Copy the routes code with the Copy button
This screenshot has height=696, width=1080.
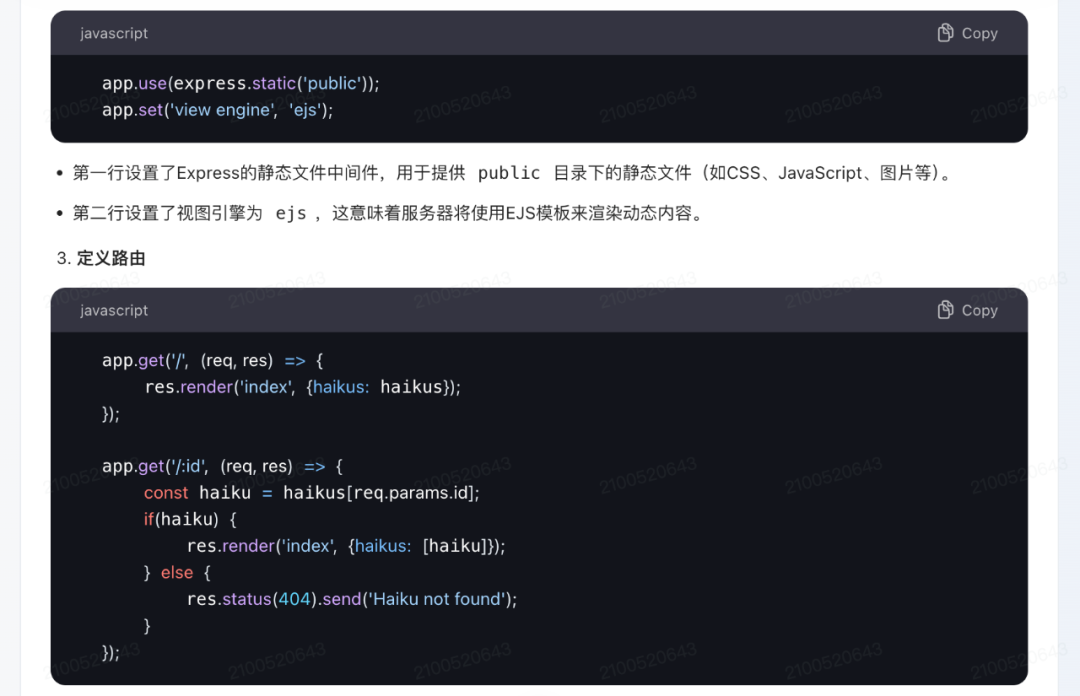[x=966, y=310]
